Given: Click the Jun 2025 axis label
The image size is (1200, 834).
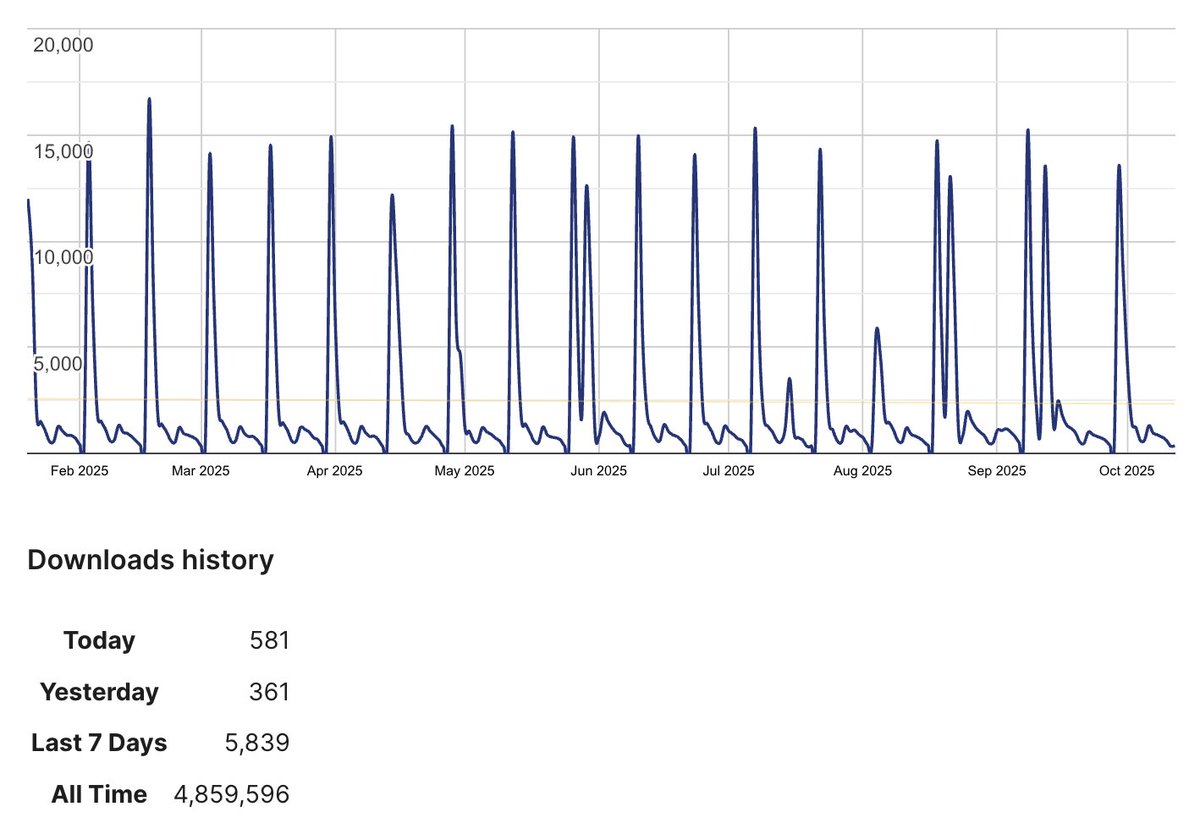Looking at the screenshot, I should [600, 470].
